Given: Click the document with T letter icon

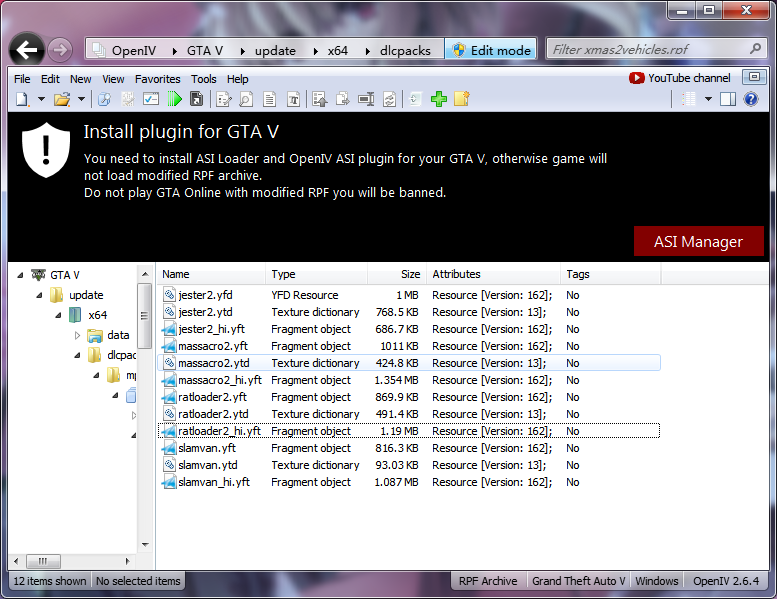Looking at the screenshot, I should click(293, 100).
